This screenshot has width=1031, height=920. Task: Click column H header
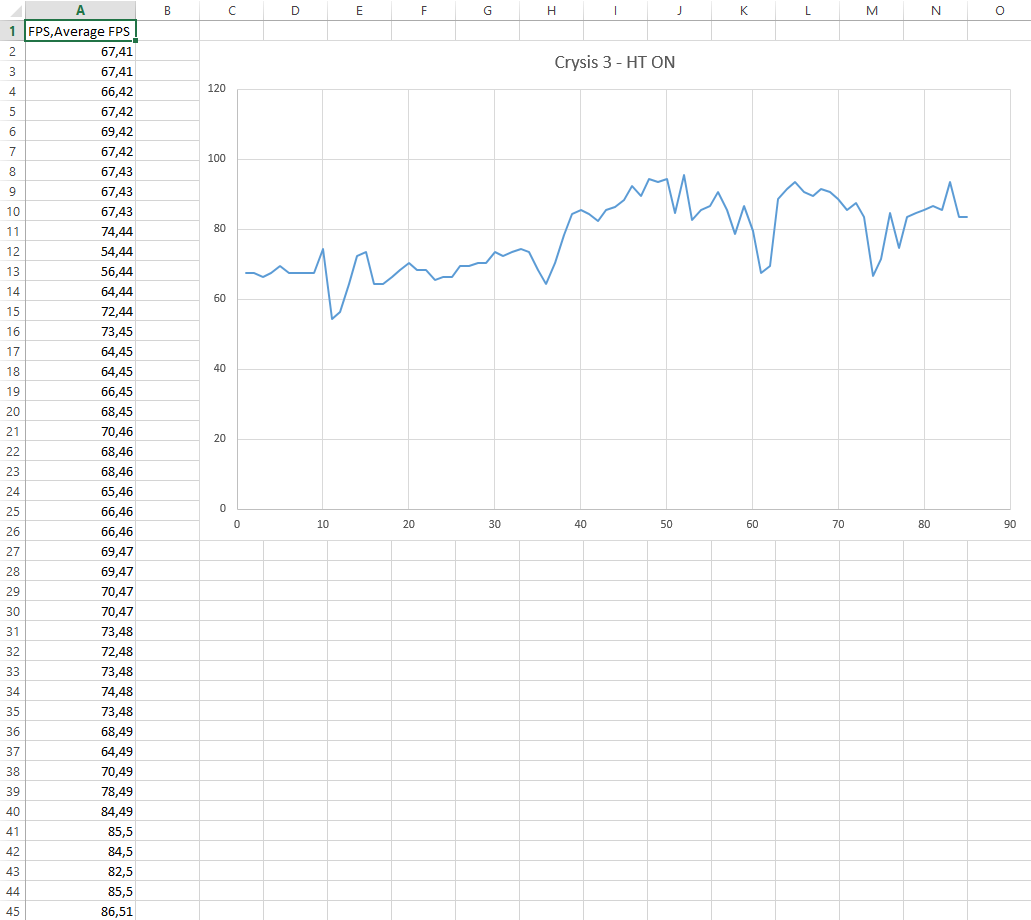pos(551,10)
